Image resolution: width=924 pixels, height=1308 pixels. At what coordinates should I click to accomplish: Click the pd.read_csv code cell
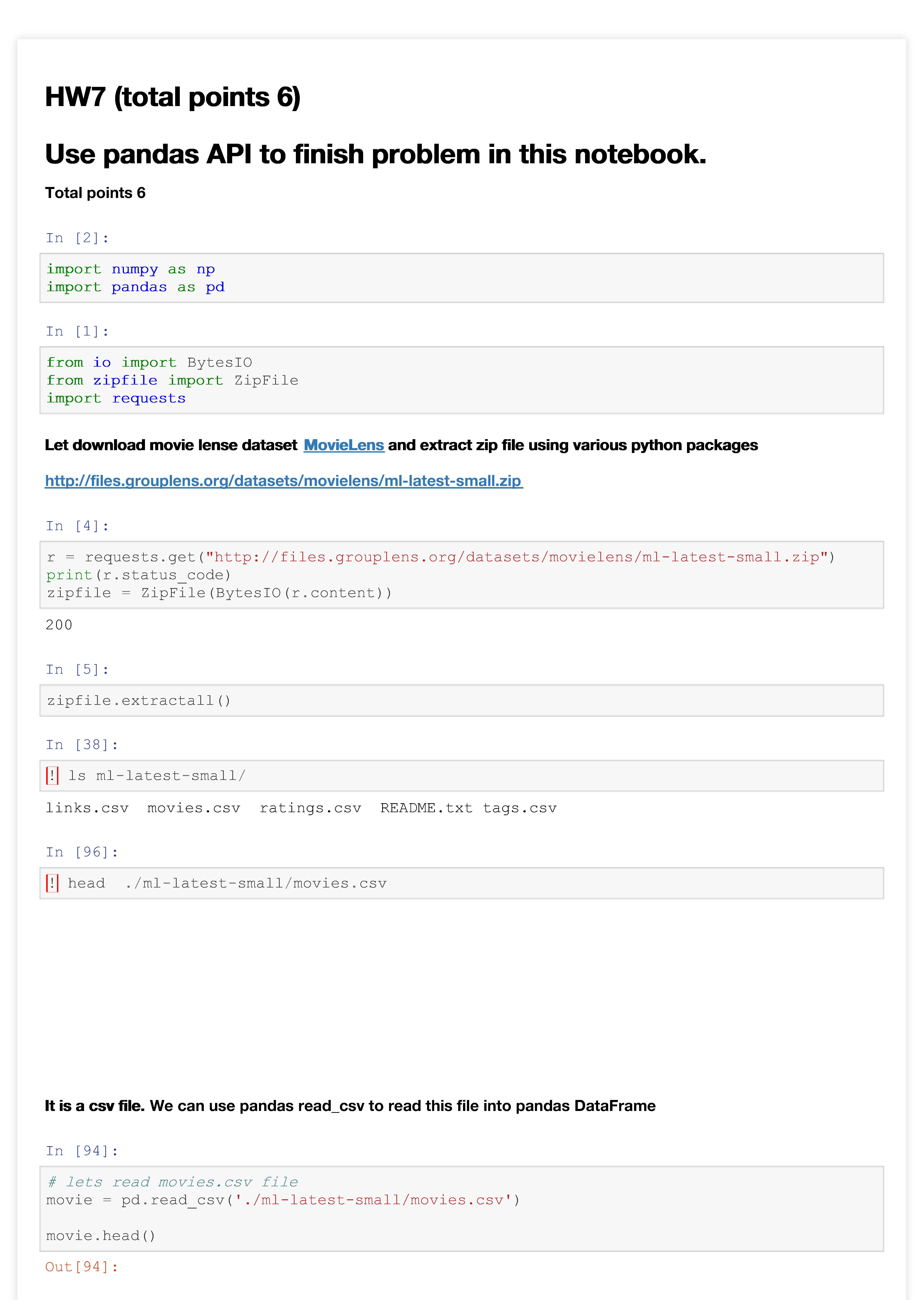(461, 1209)
